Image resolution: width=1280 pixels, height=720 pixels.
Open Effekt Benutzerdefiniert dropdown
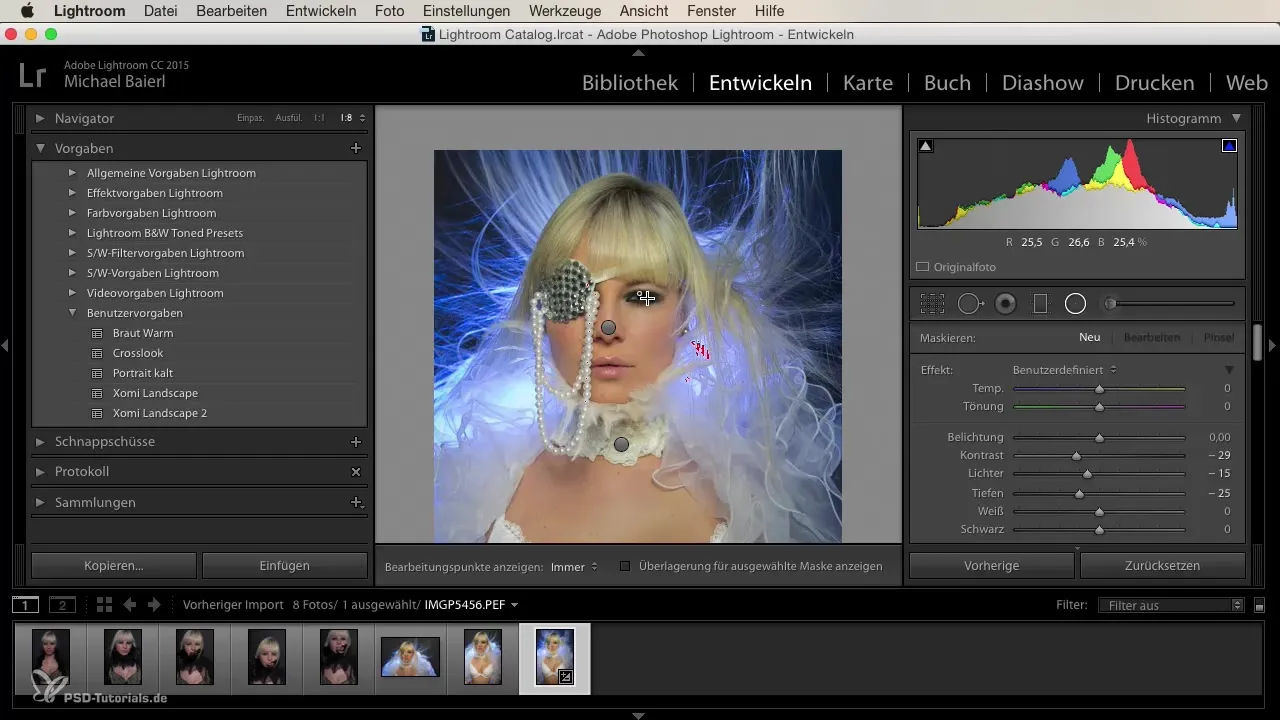pos(1065,370)
